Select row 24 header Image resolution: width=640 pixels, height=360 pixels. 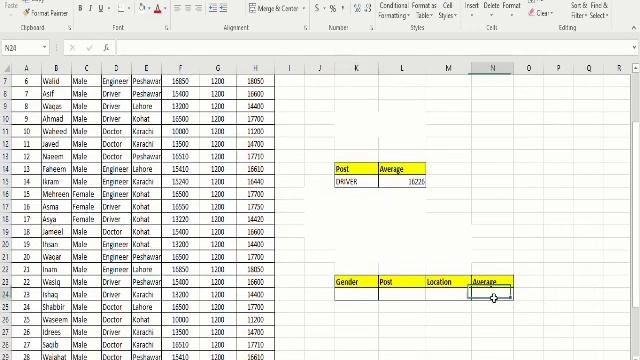5,294
